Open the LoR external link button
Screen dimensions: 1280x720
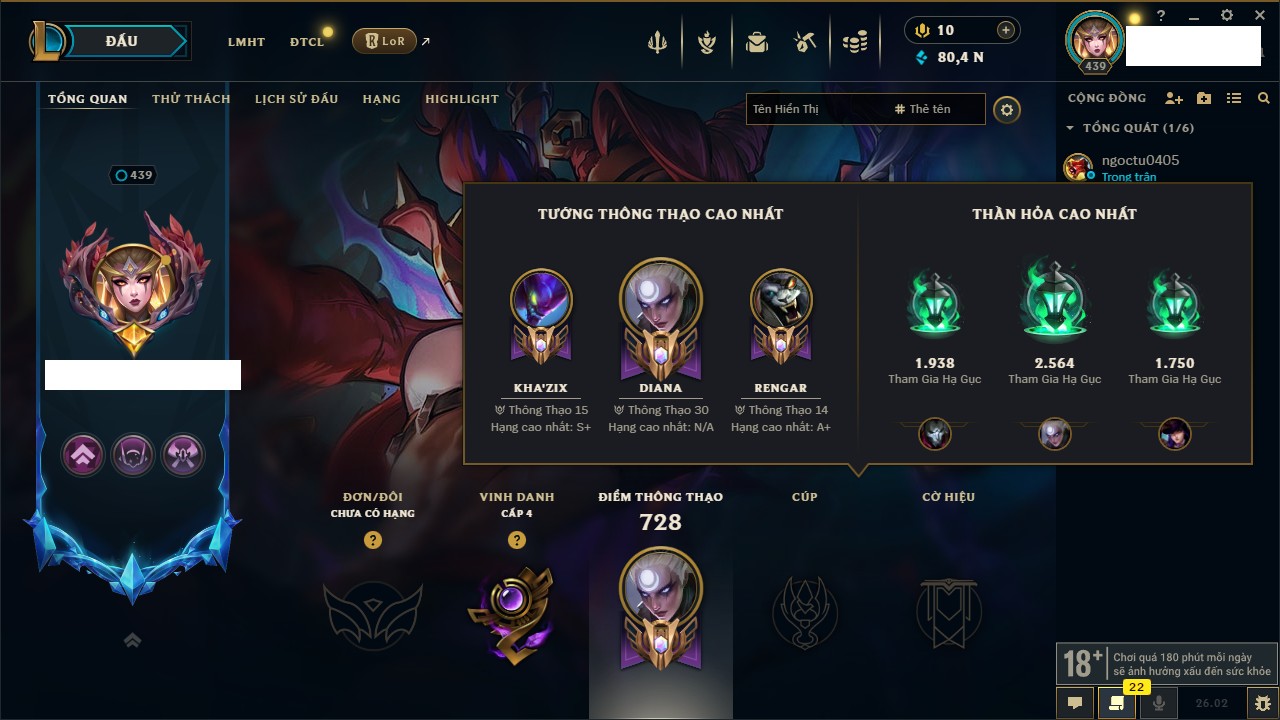385,41
